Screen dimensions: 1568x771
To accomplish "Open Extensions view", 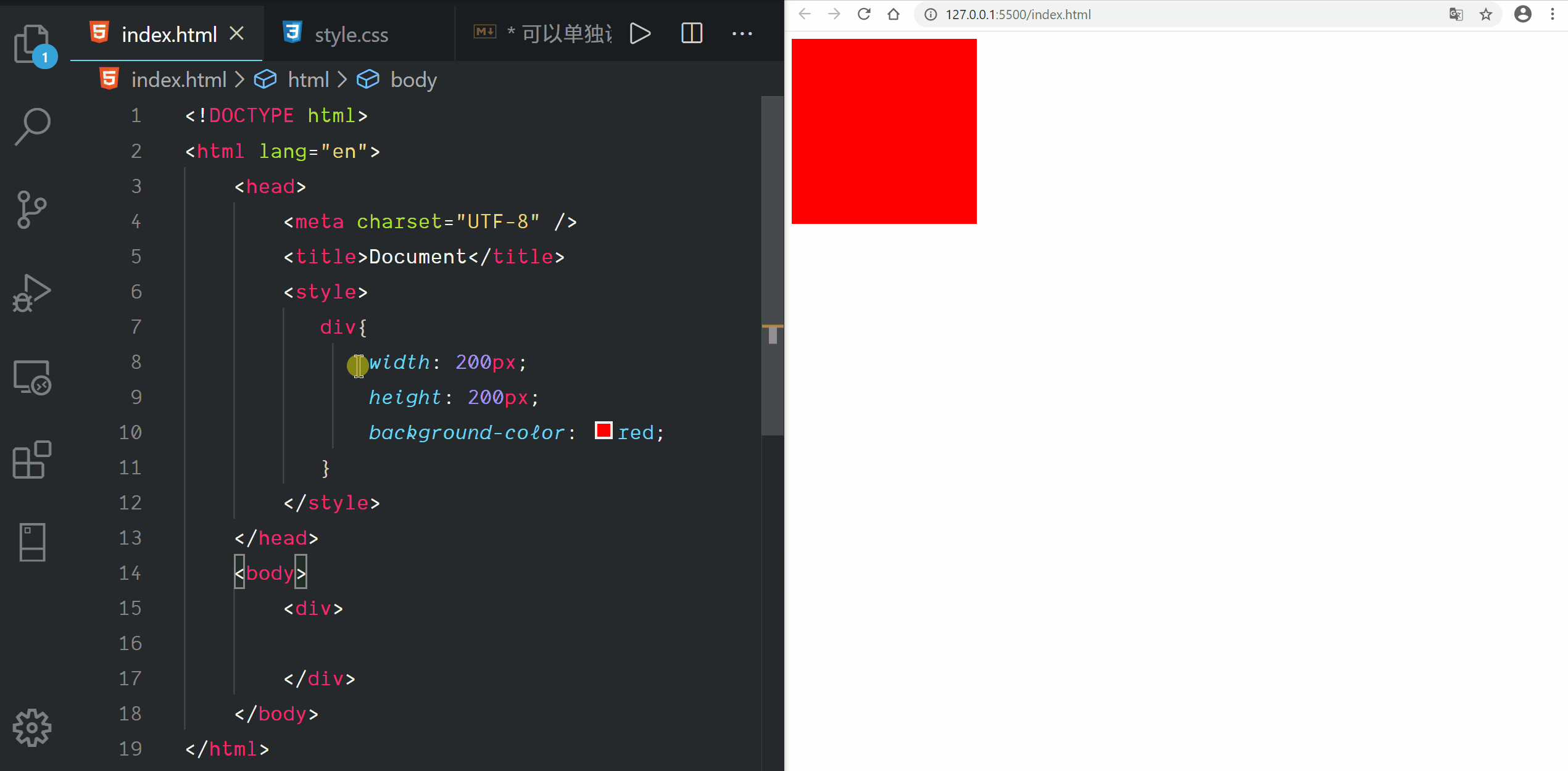I will coord(32,460).
